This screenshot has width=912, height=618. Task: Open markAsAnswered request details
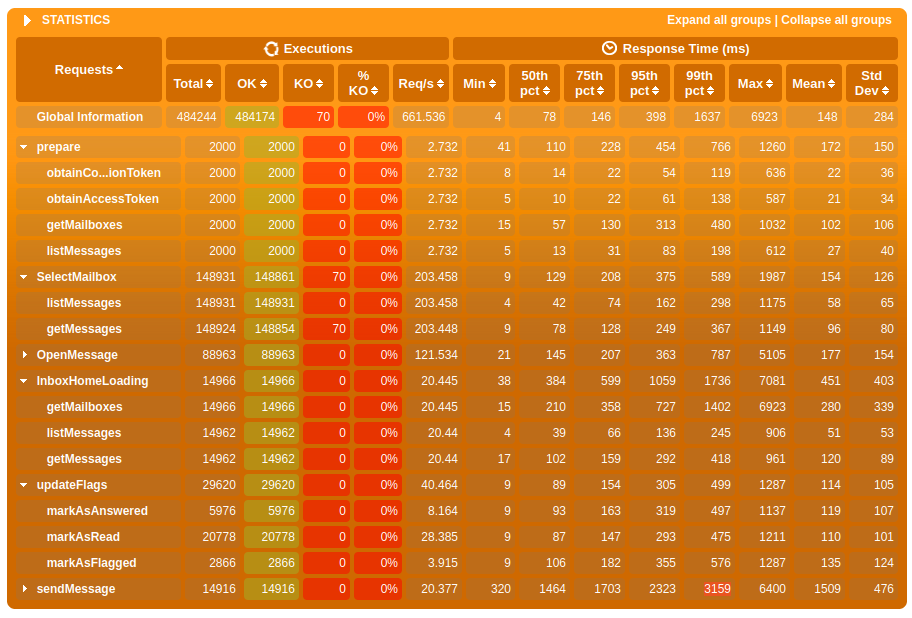(97, 511)
